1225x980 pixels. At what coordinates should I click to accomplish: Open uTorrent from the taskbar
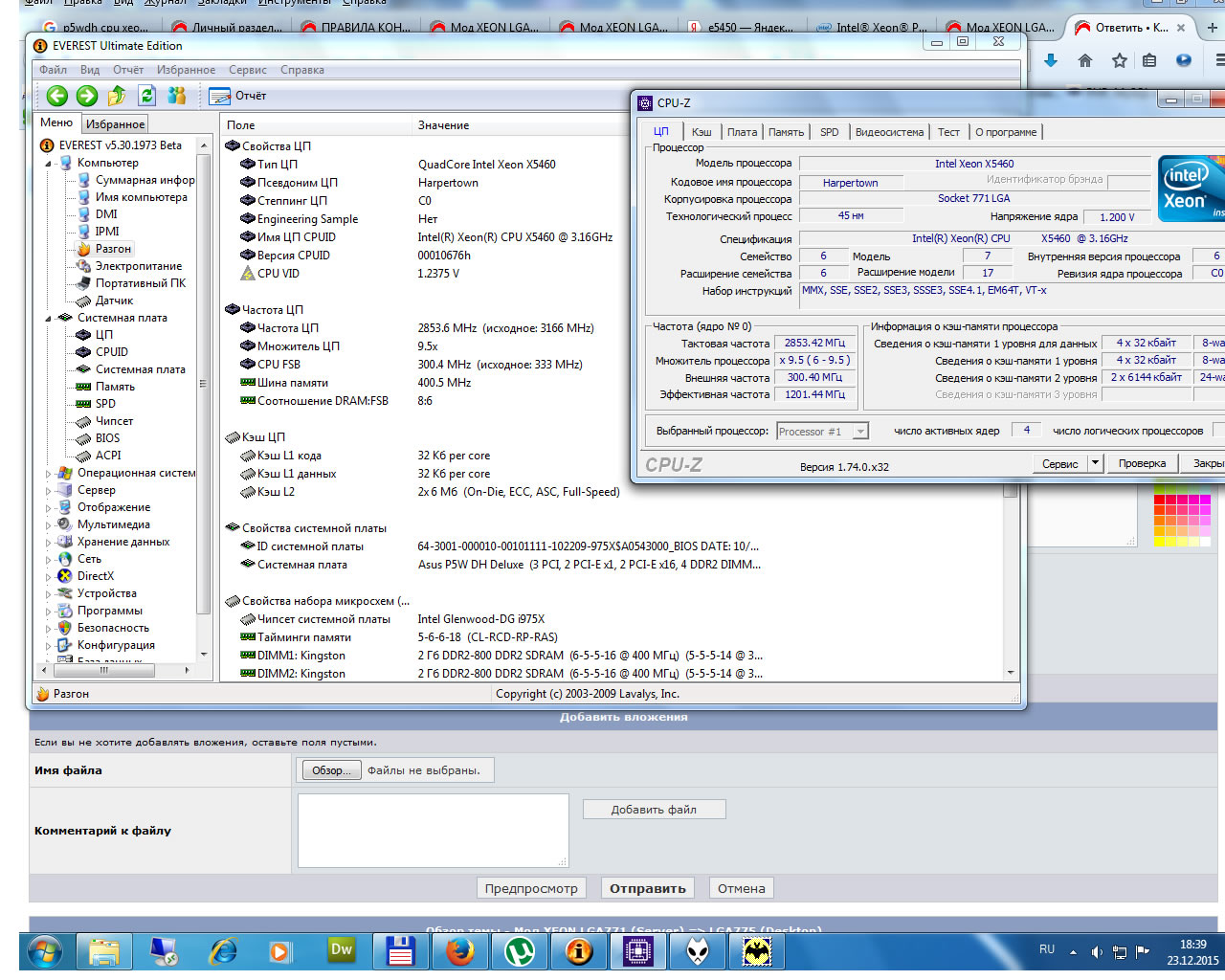(x=520, y=951)
